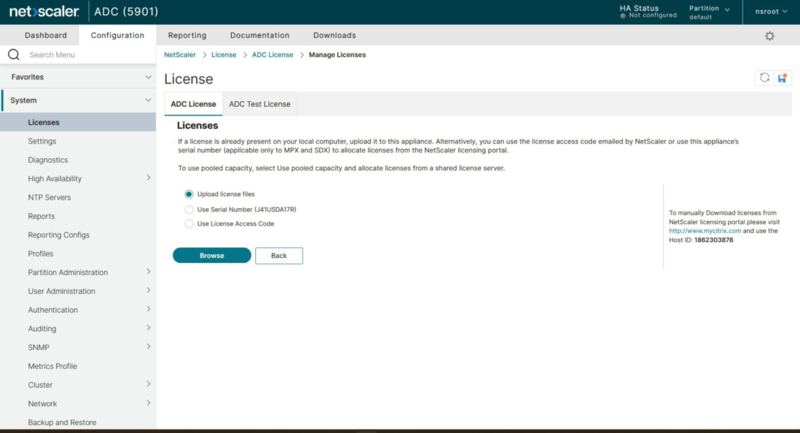This screenshot has height=433, width=800.
Task: Click the Back button
Action: [279, 256]
